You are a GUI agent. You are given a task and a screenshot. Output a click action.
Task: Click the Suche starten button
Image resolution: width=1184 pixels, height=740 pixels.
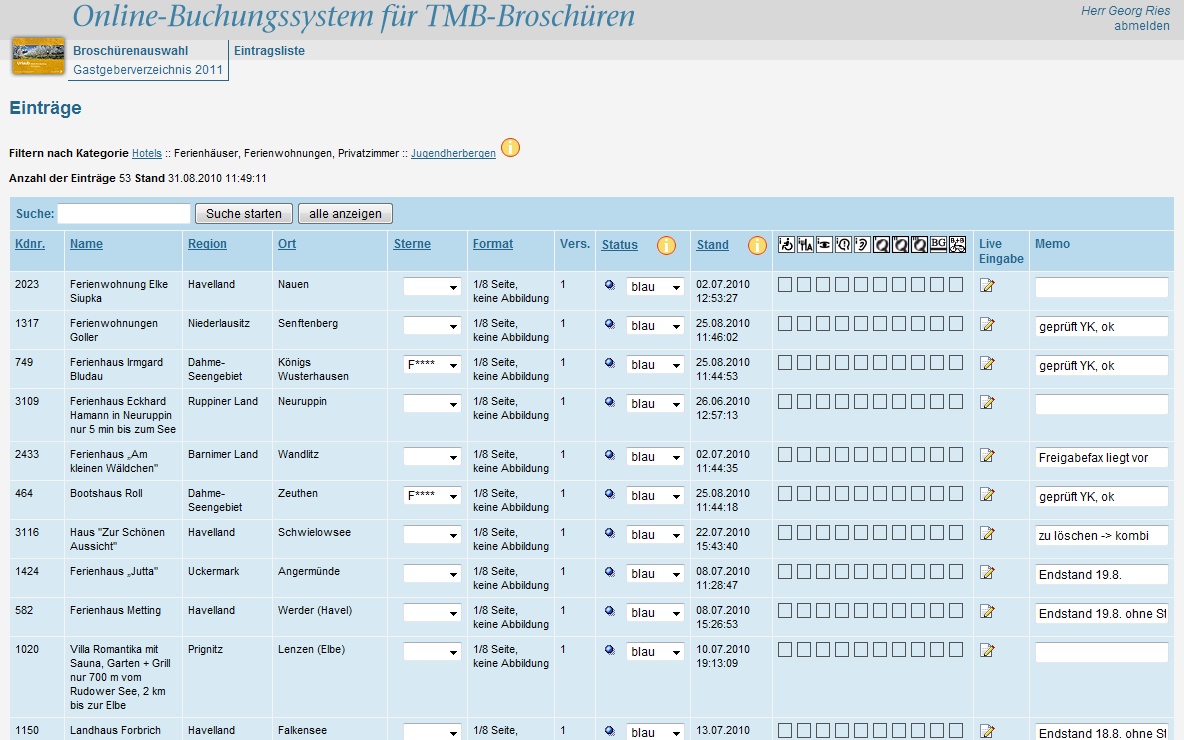click(243, 214)
